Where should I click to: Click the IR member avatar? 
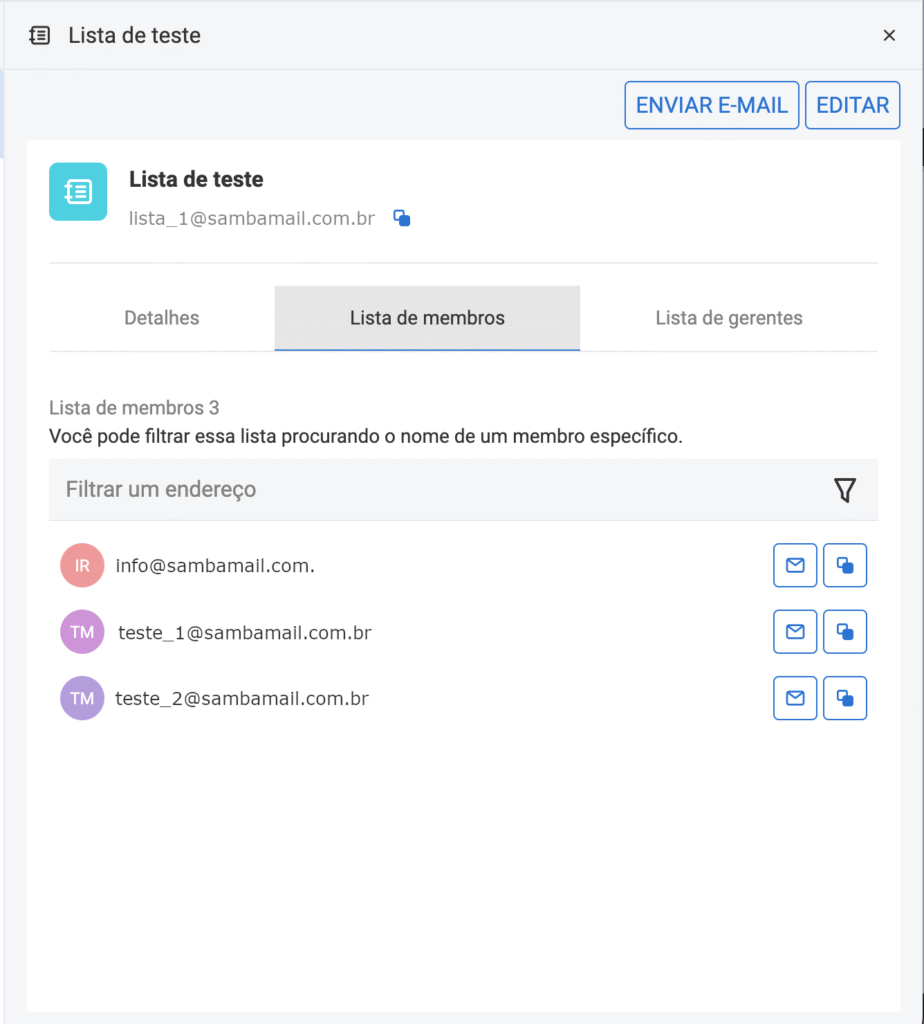82,566
